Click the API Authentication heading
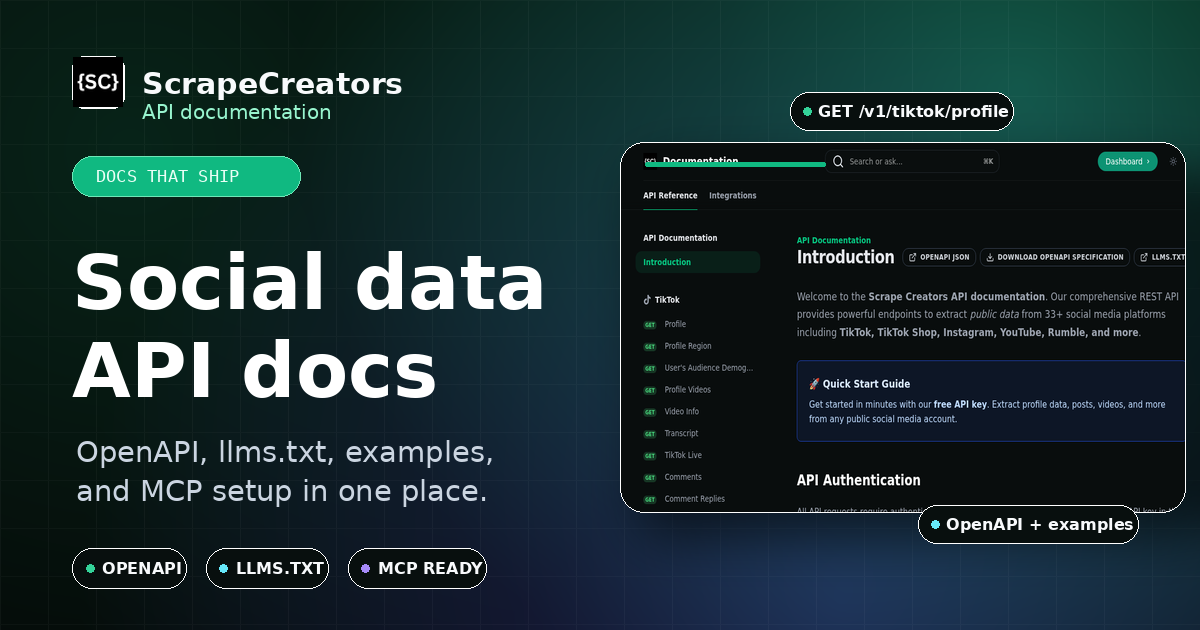Viewport: 1200px width, 630px height. (x=859, y=480)
